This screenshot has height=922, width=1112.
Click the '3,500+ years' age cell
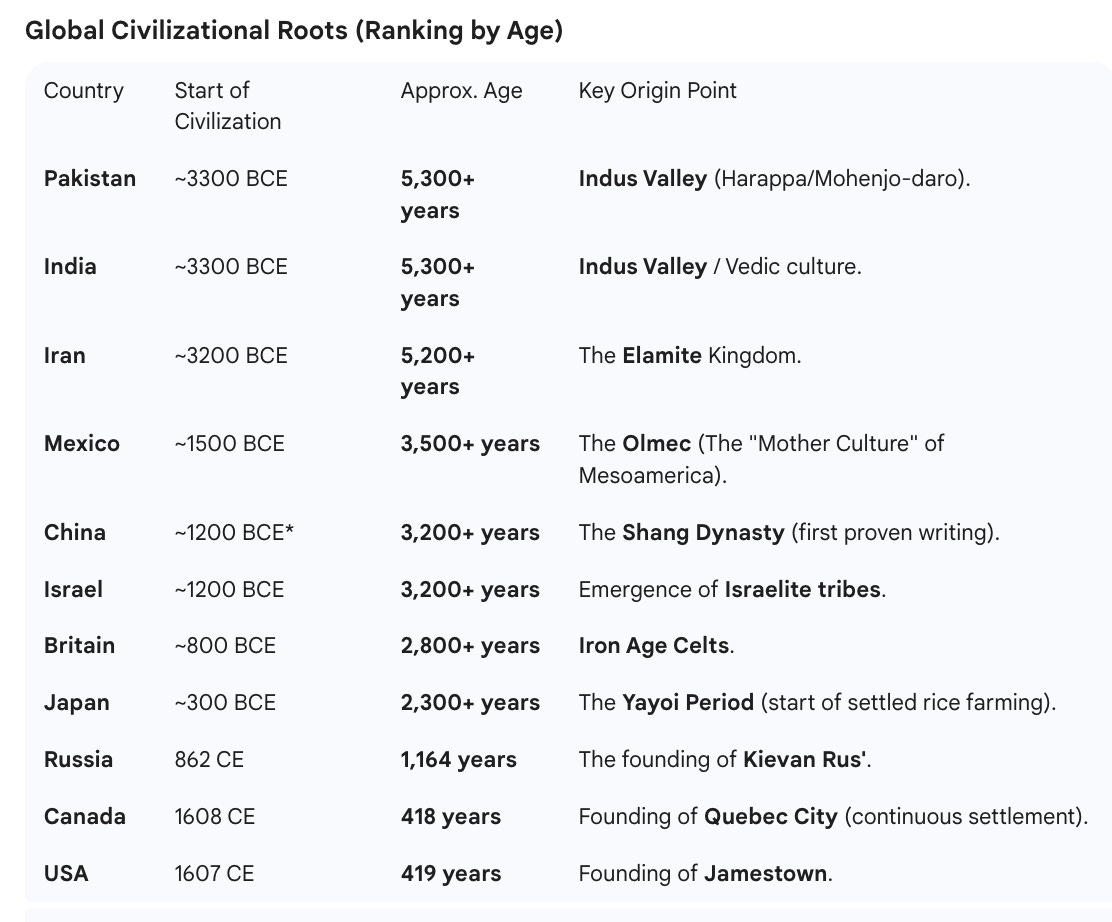point(470,443)
